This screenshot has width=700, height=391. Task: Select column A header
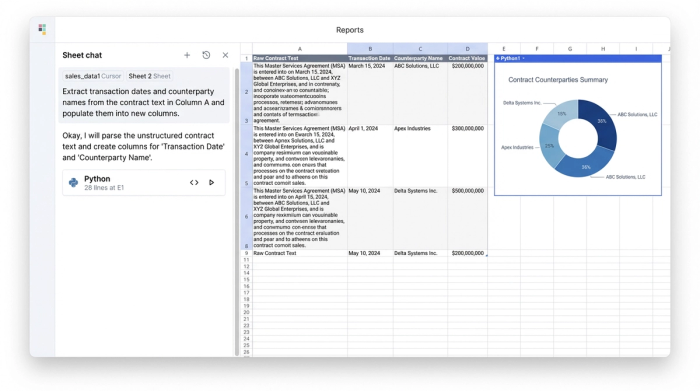tap(300, 49)
